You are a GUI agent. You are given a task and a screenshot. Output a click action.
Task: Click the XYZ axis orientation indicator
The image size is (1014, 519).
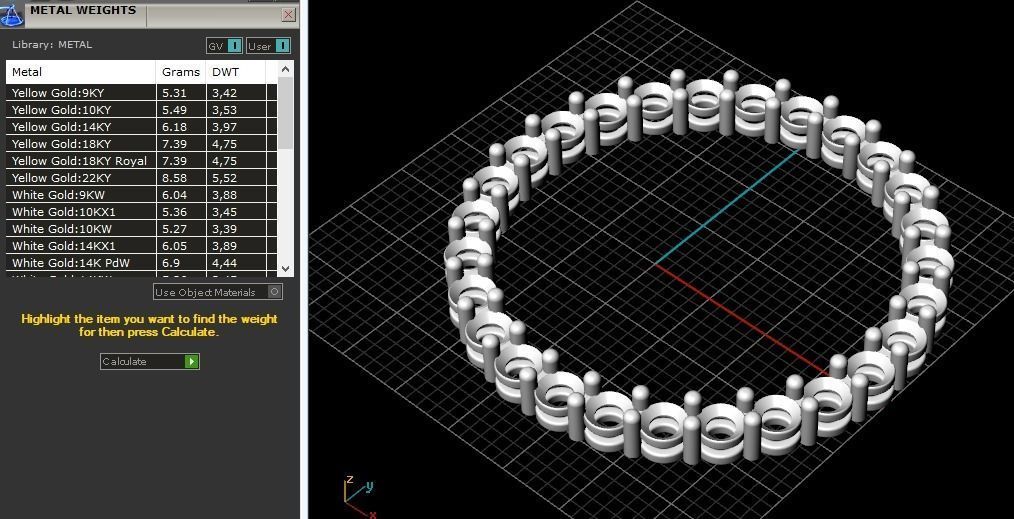pos(360,496)
